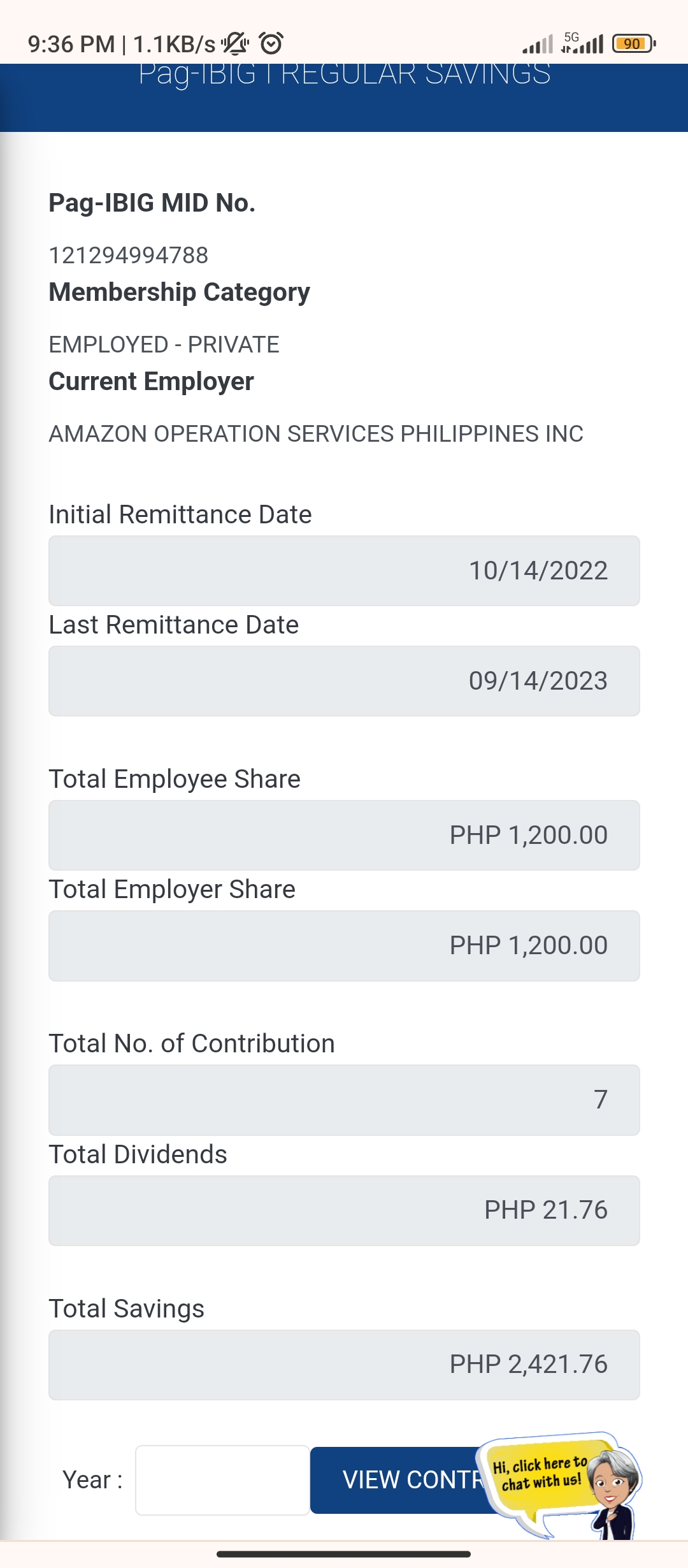Image resolution: width=688 pixels, height=1568 pixels.
Task: Tap the battery indicator in status bar
Action: pyautogui.click(x=633, y=44)
